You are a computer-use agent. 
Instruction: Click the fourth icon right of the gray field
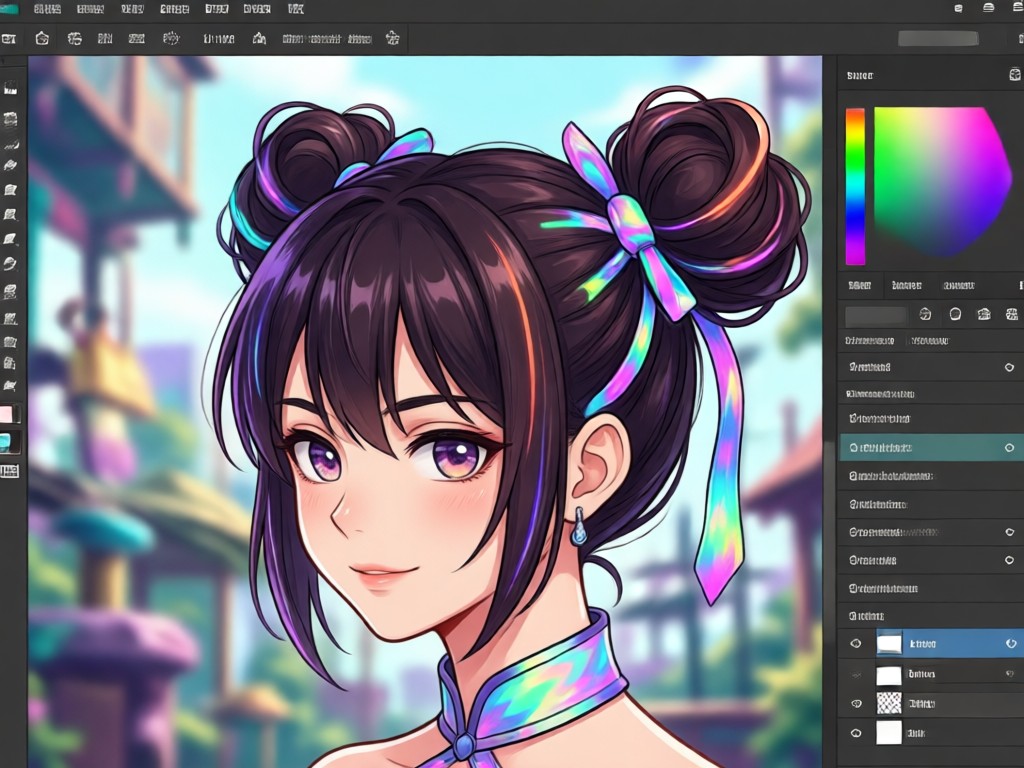click(1012, 315)
